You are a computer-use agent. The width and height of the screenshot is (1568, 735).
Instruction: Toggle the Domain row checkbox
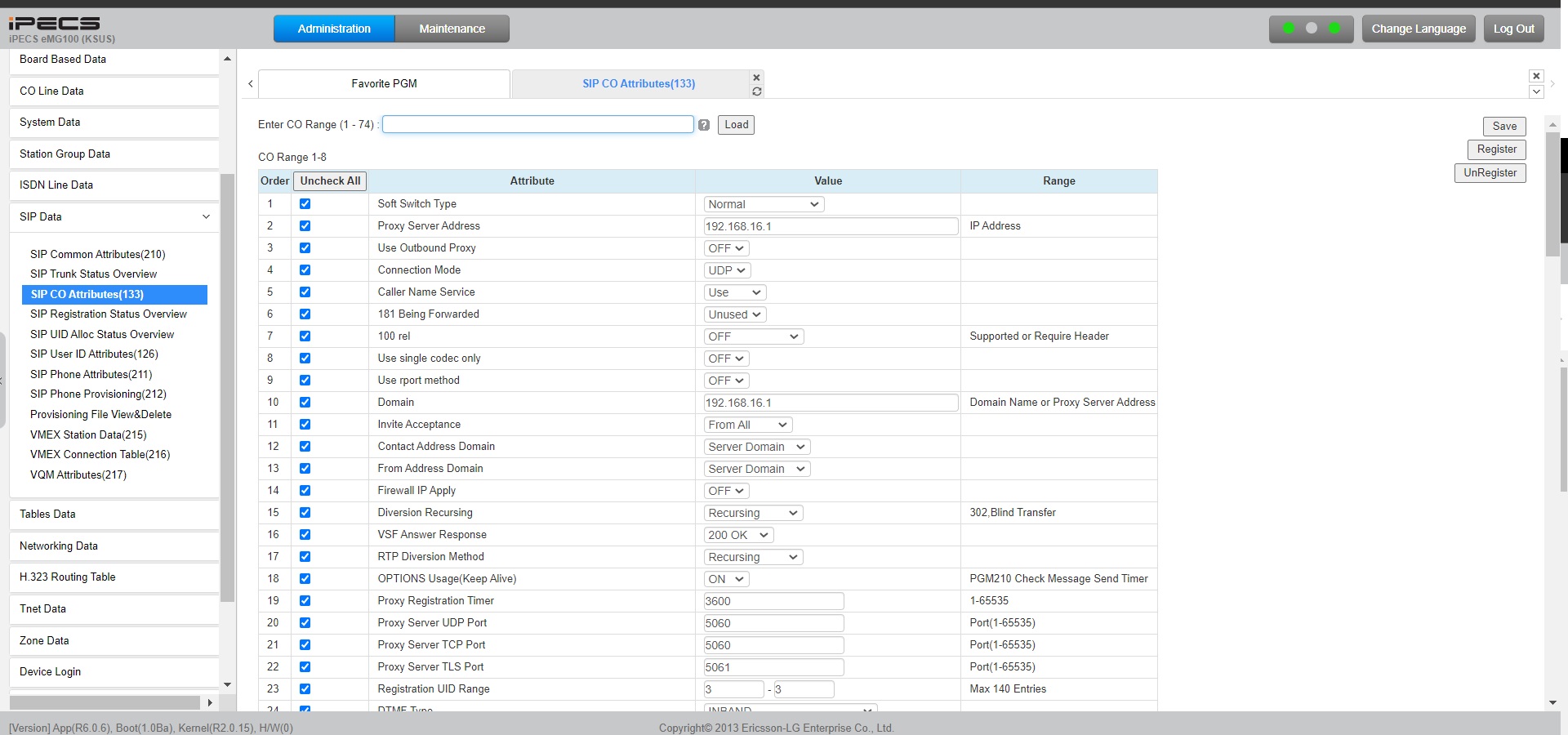pos(305,403)
